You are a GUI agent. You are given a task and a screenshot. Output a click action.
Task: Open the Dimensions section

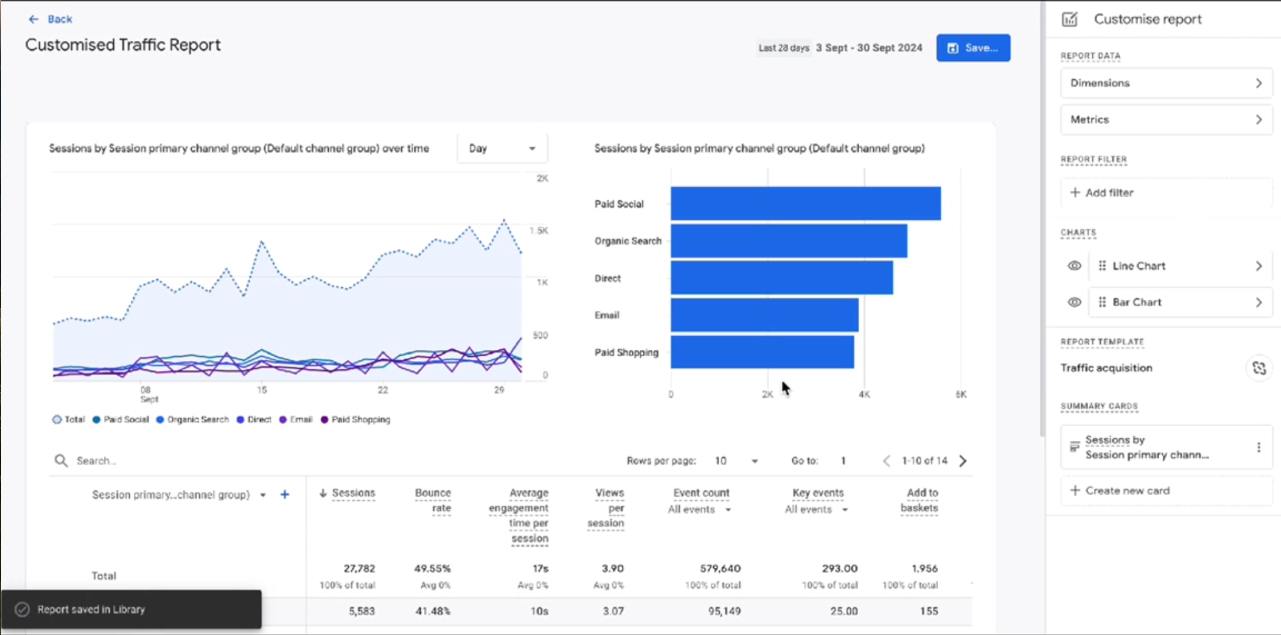pyautogui.click(x=1166, y=83)
